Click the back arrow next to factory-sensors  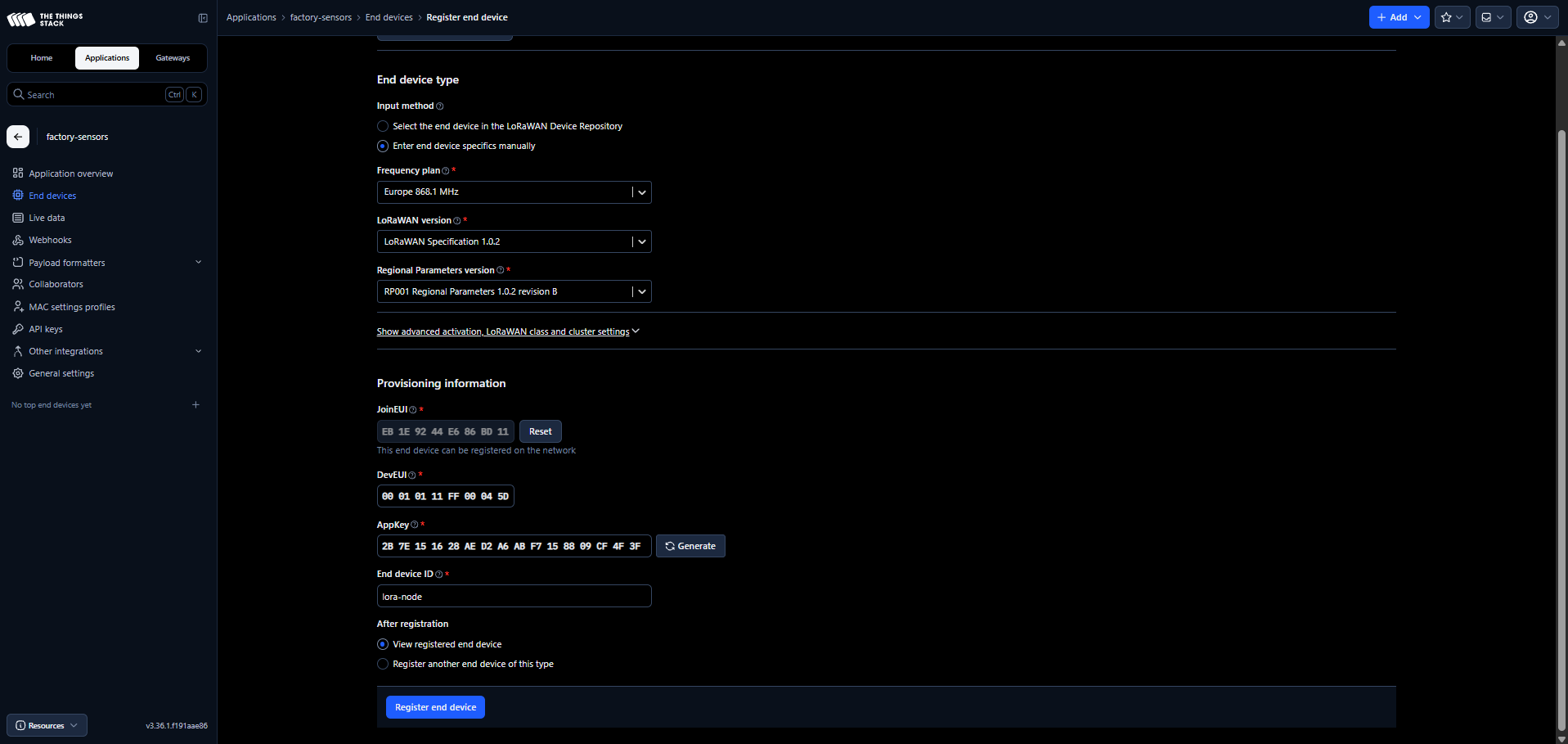(18, 137)
